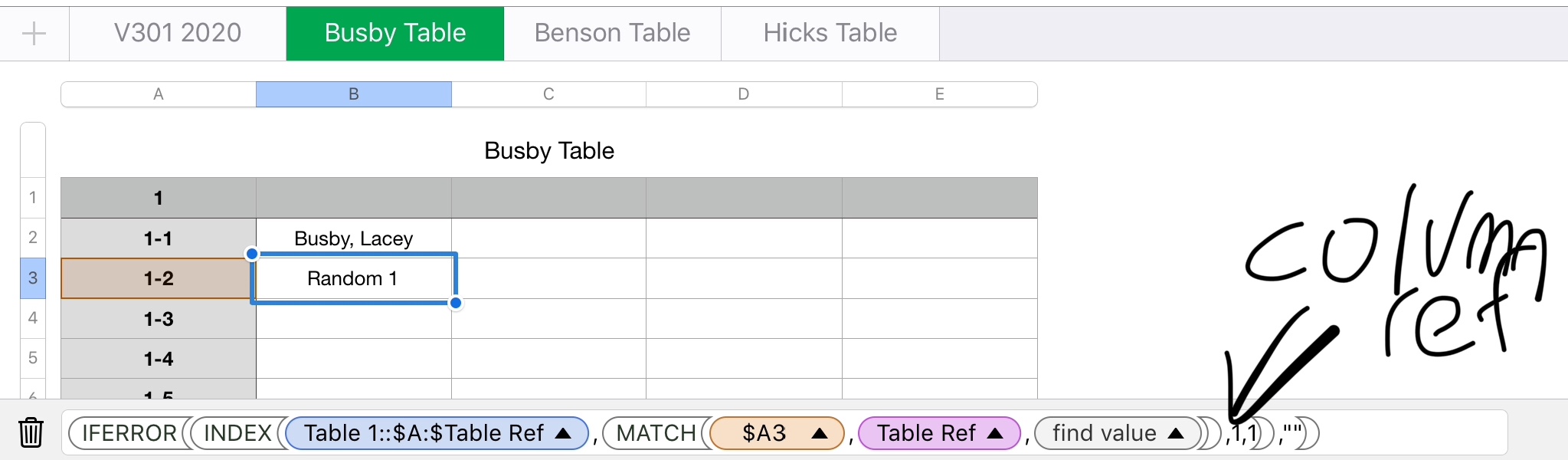Click the Busby Table title text
The image size is (1568, 460).
[x=548, y=150]
